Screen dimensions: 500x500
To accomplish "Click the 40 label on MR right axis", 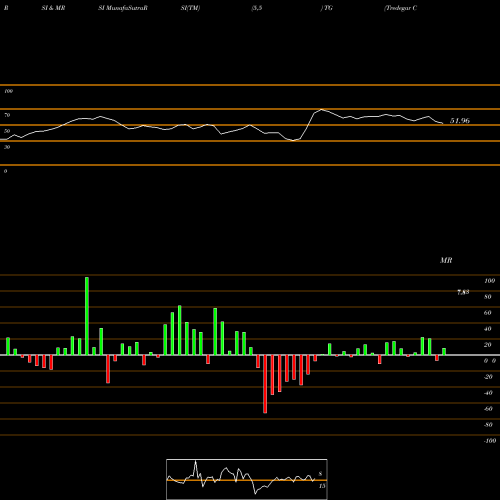I will [x=488, y=329].
